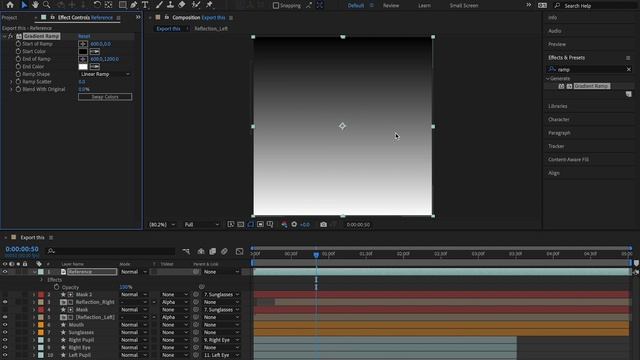Screen dimensions: 640x360
Task: Select the Zoom magnifier tool
Action: click(47, 5)
